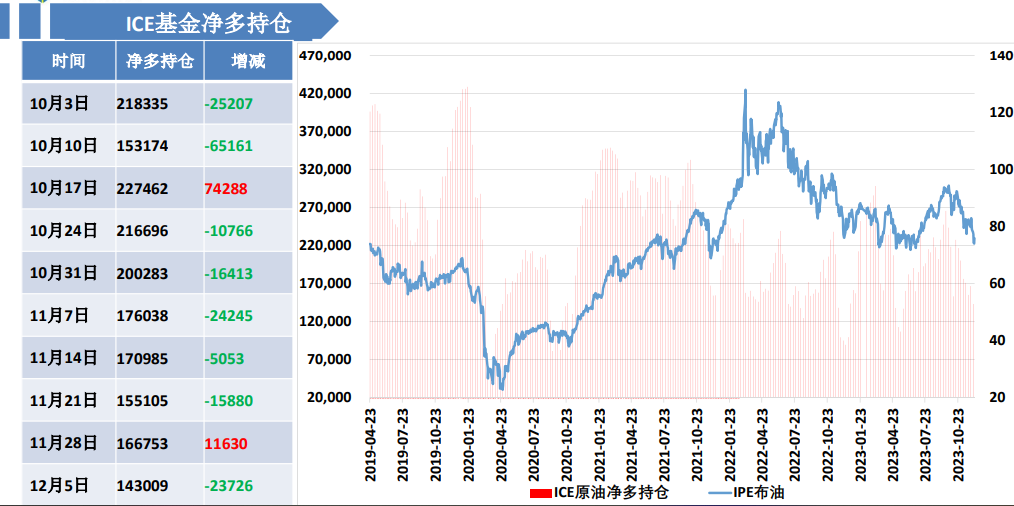Screen dimensions: 1014x506
Task: Click the red ICE原油净多持仓 legend swatch
Action: (540, 493)
